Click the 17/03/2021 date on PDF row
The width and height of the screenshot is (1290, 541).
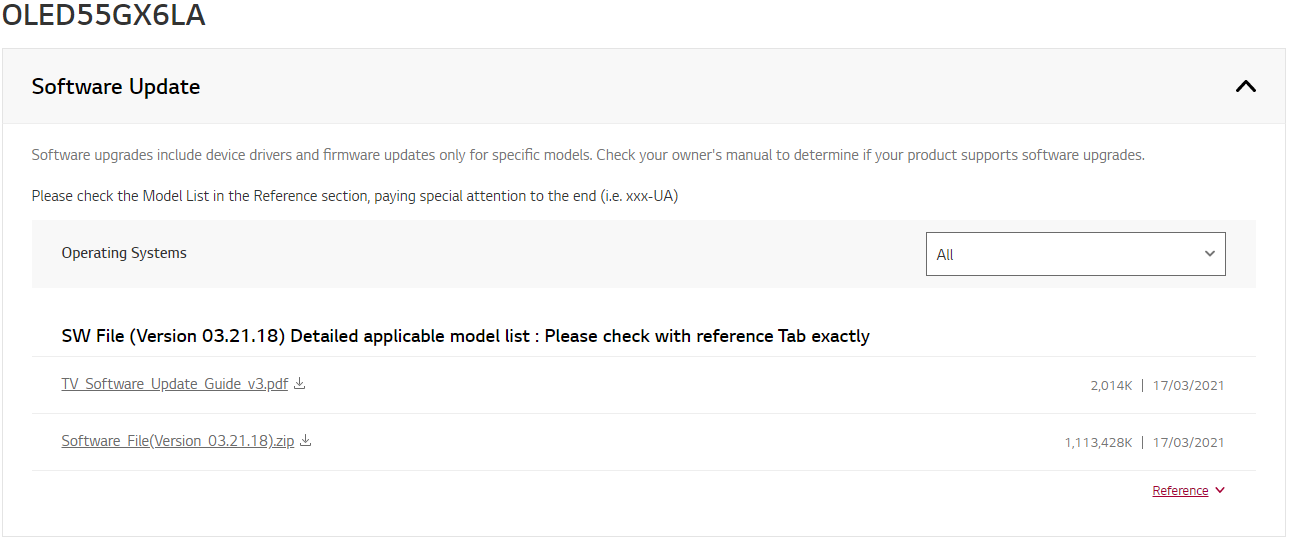tap(1188, 385)
